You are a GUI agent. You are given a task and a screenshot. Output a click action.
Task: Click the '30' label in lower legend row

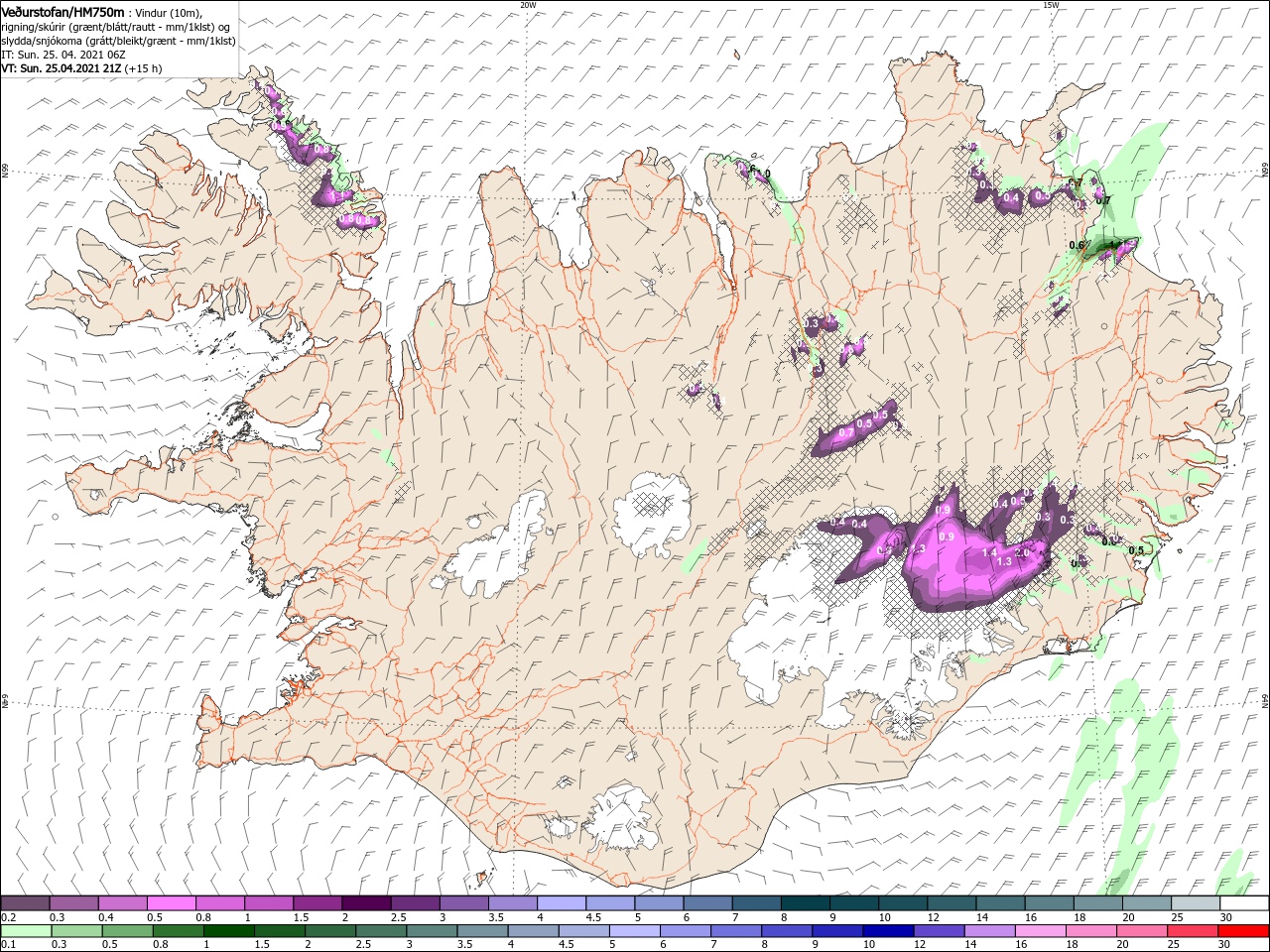pyautogui.click(x=1226, y=945)
